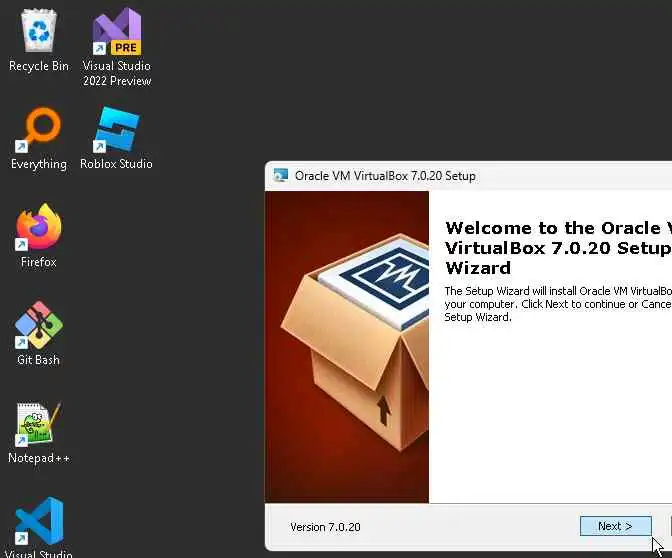Viewport: 672px width, 558px height.
Task: Click the 'Oracle VM VirtualBox 7.0.20 Setup' title
Action: pyautogui.click(x=385, y=176)
